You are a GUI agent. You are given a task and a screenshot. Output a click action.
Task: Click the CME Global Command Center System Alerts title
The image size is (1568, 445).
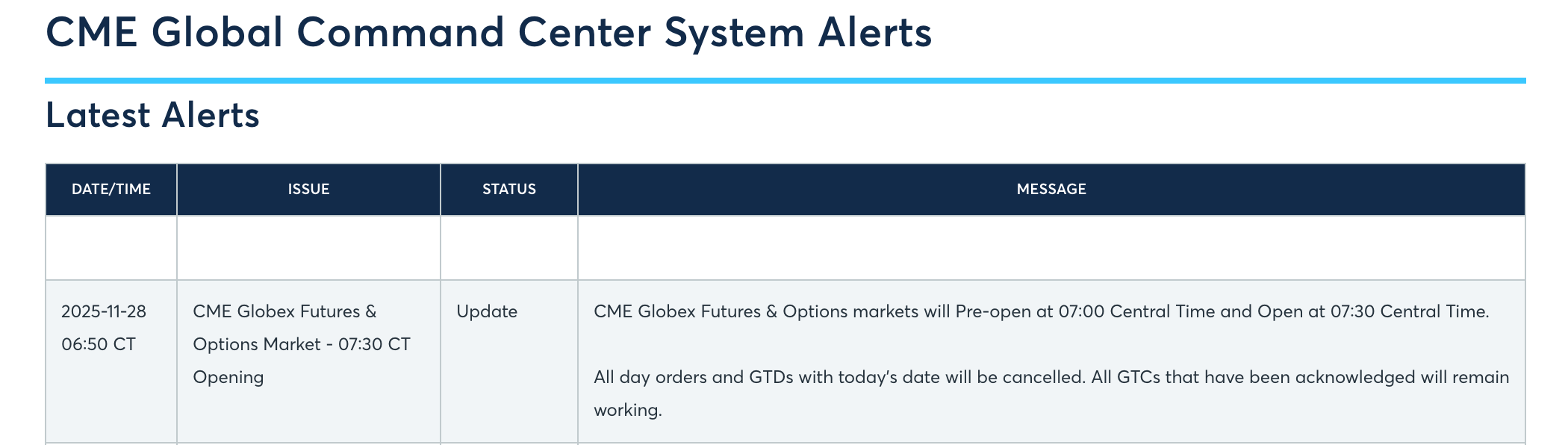488,33
